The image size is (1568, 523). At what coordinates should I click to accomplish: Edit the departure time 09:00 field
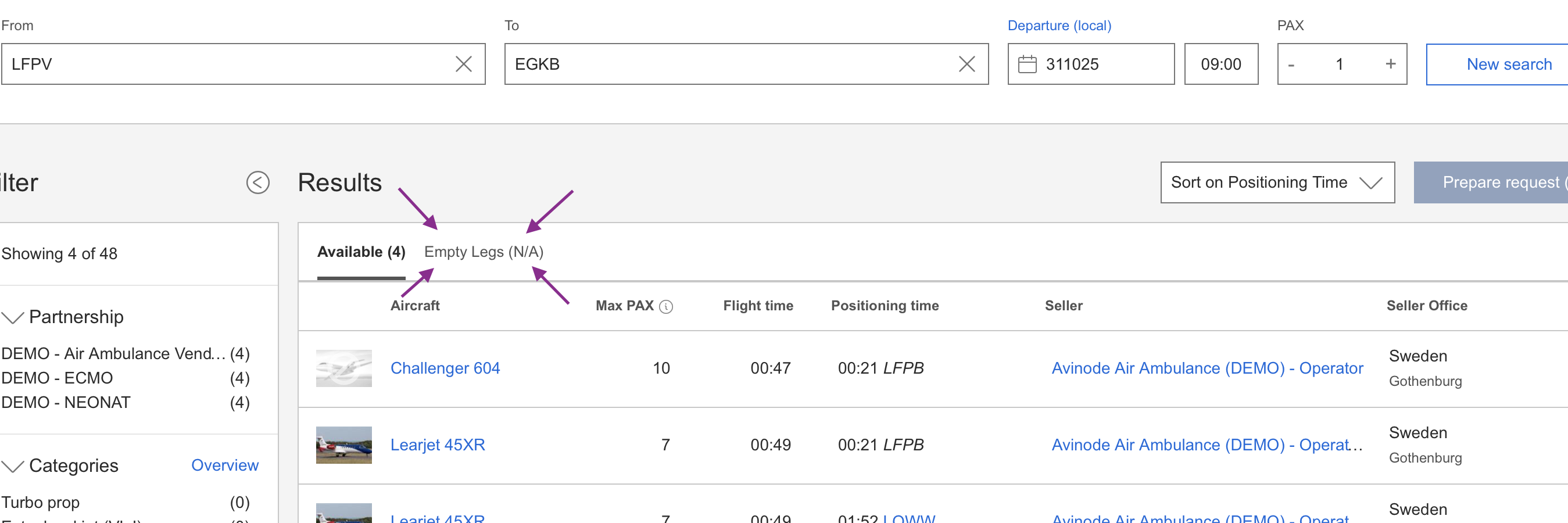(1220, 64)
